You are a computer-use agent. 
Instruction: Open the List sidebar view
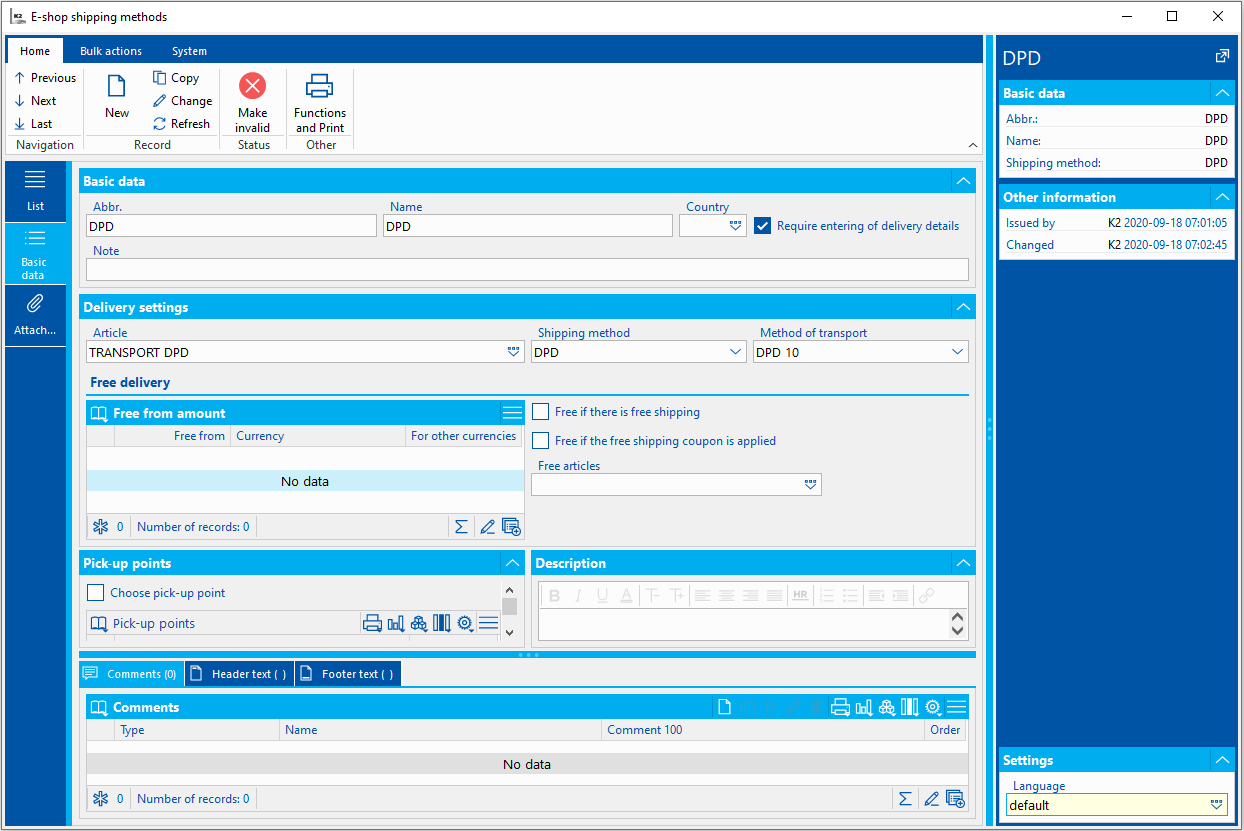[35, 190]
